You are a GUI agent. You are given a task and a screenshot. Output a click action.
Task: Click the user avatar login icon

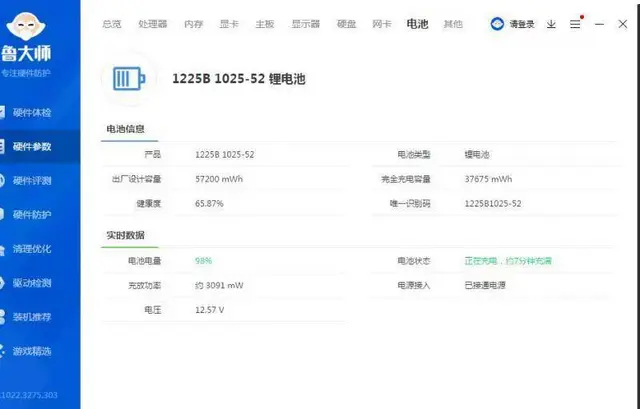tap(497, 24)
